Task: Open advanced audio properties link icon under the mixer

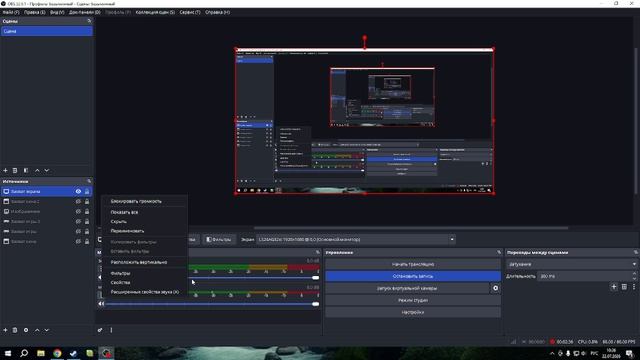Action: (x=100, y=330)
